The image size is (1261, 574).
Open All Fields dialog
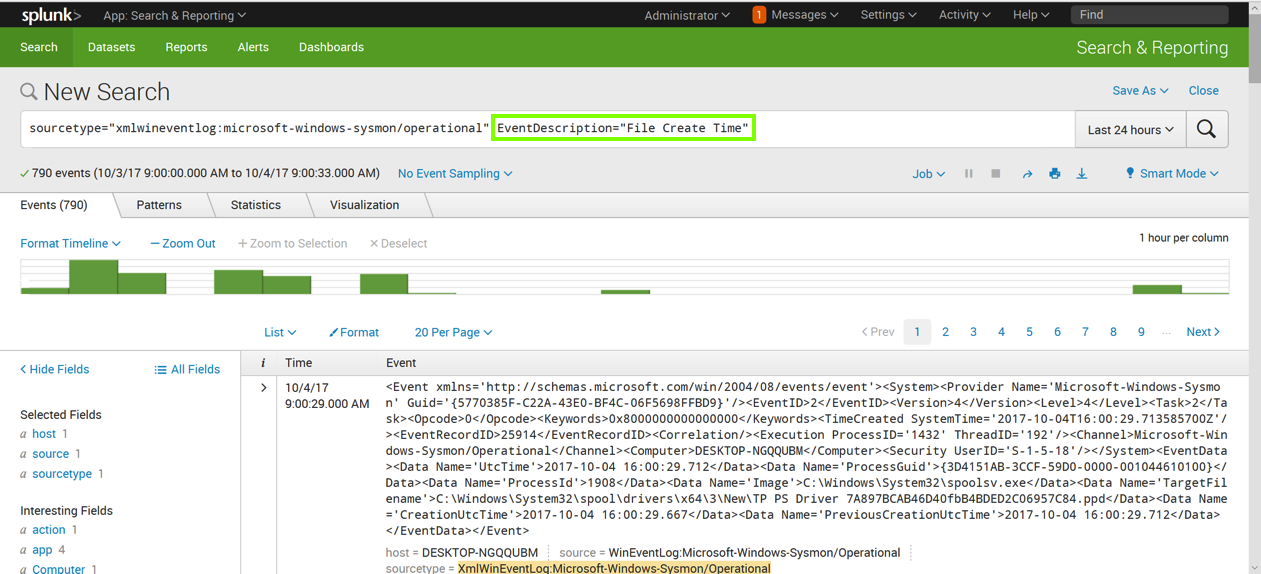pyautogui.click(x=187, y=369)
